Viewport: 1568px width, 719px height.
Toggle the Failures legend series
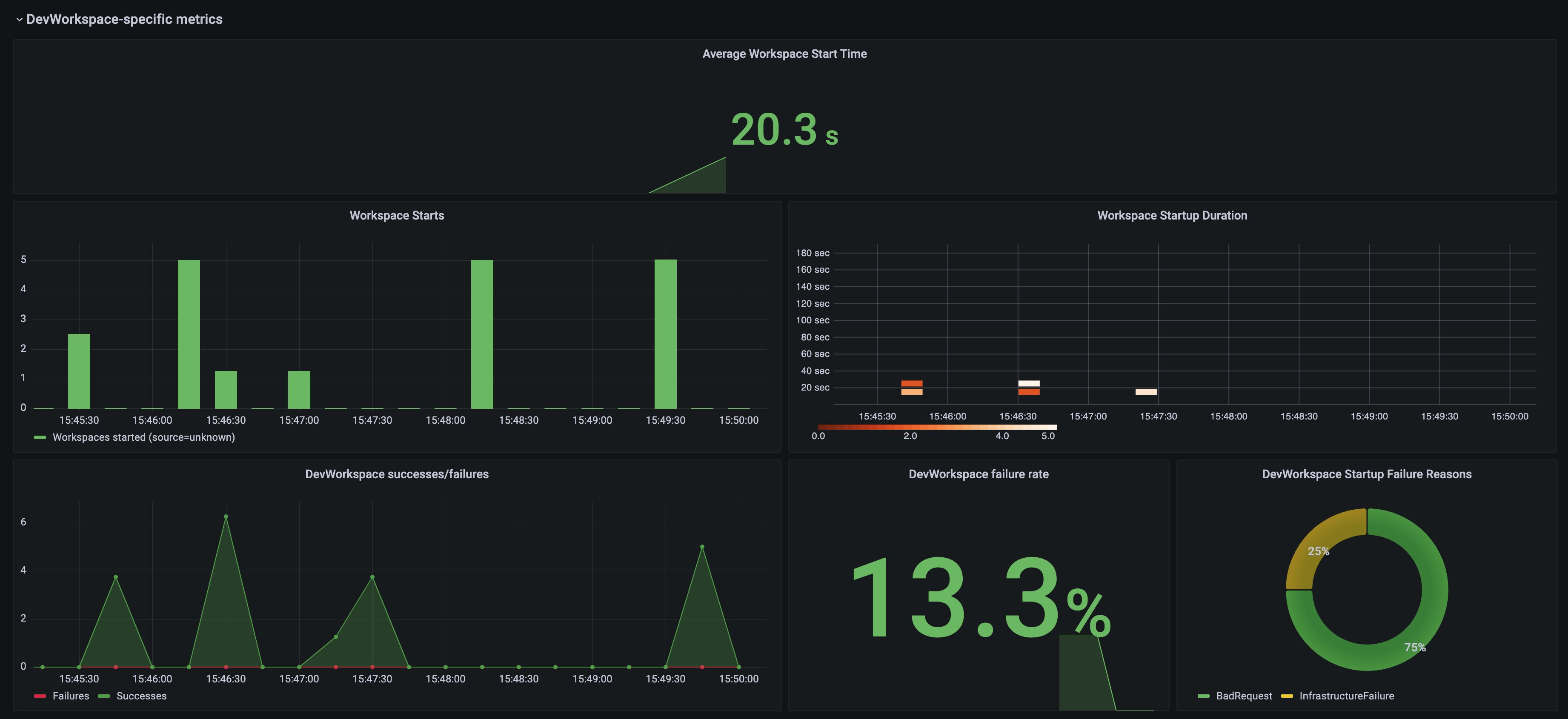point(71,696)
